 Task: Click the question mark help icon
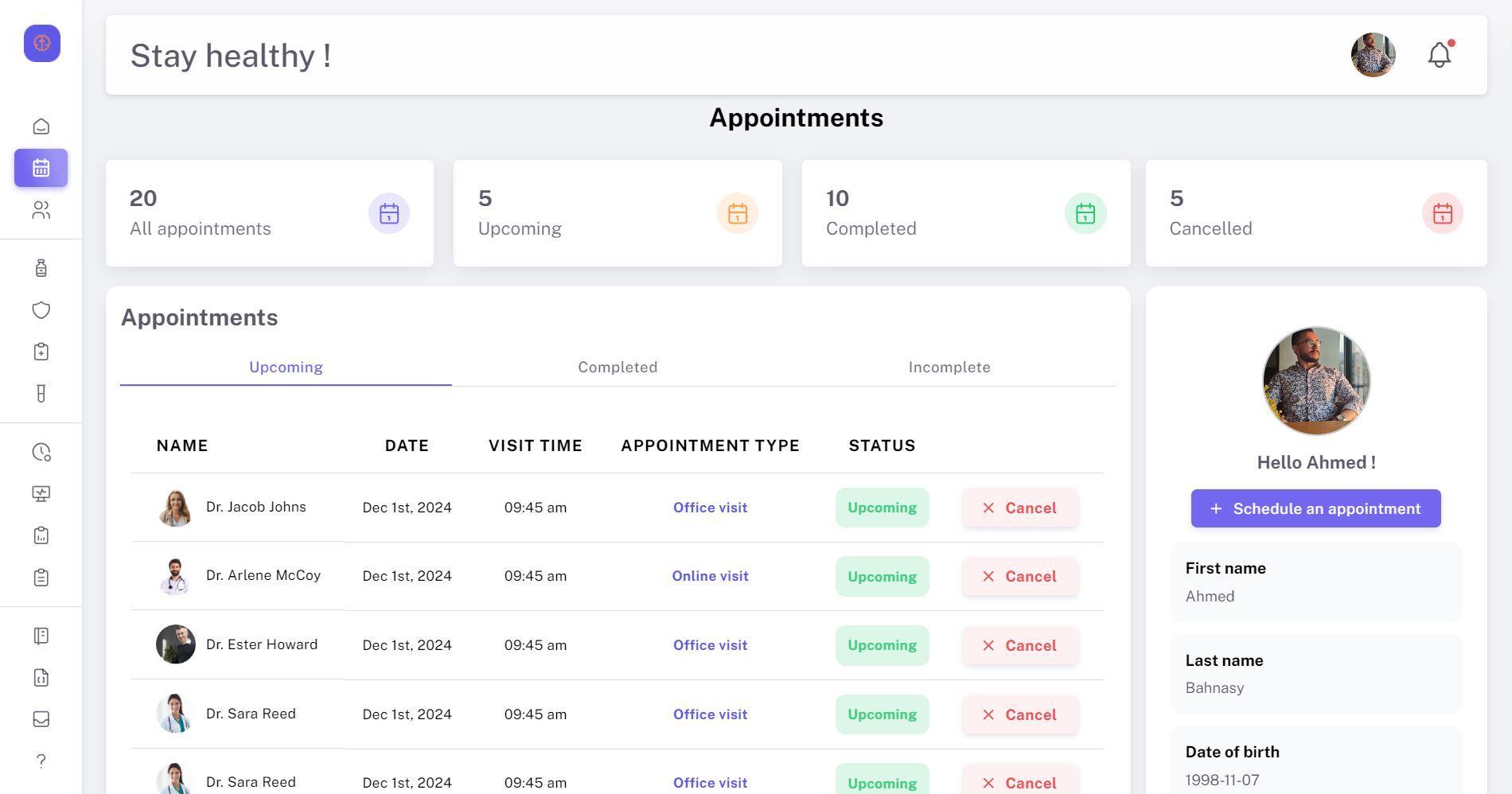pyautogui.click(x=41, y=761)
